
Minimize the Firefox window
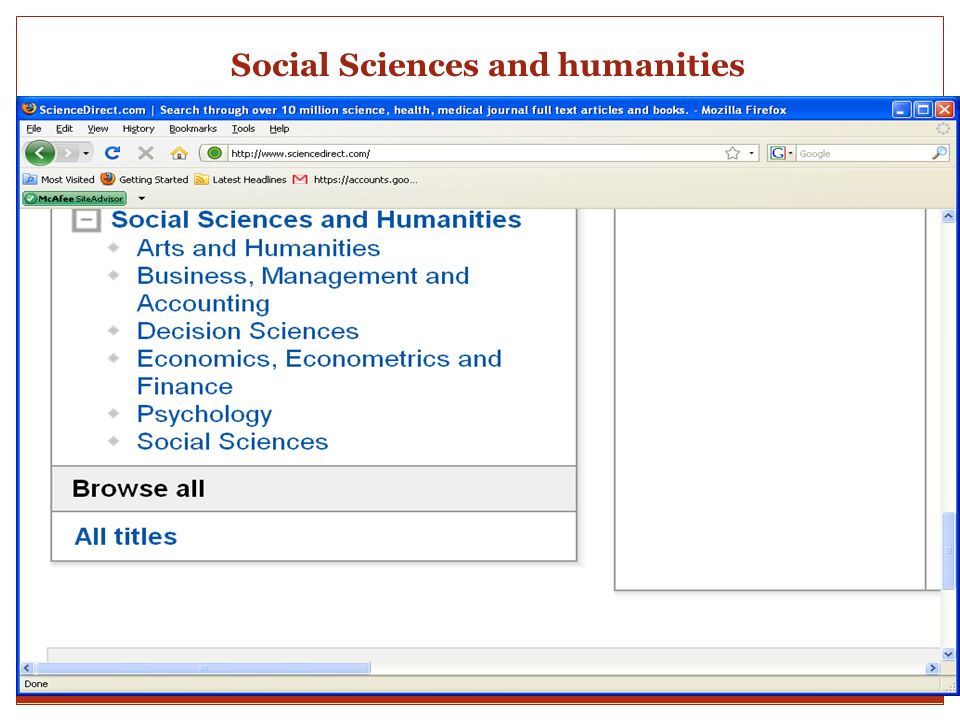(901, 110)
